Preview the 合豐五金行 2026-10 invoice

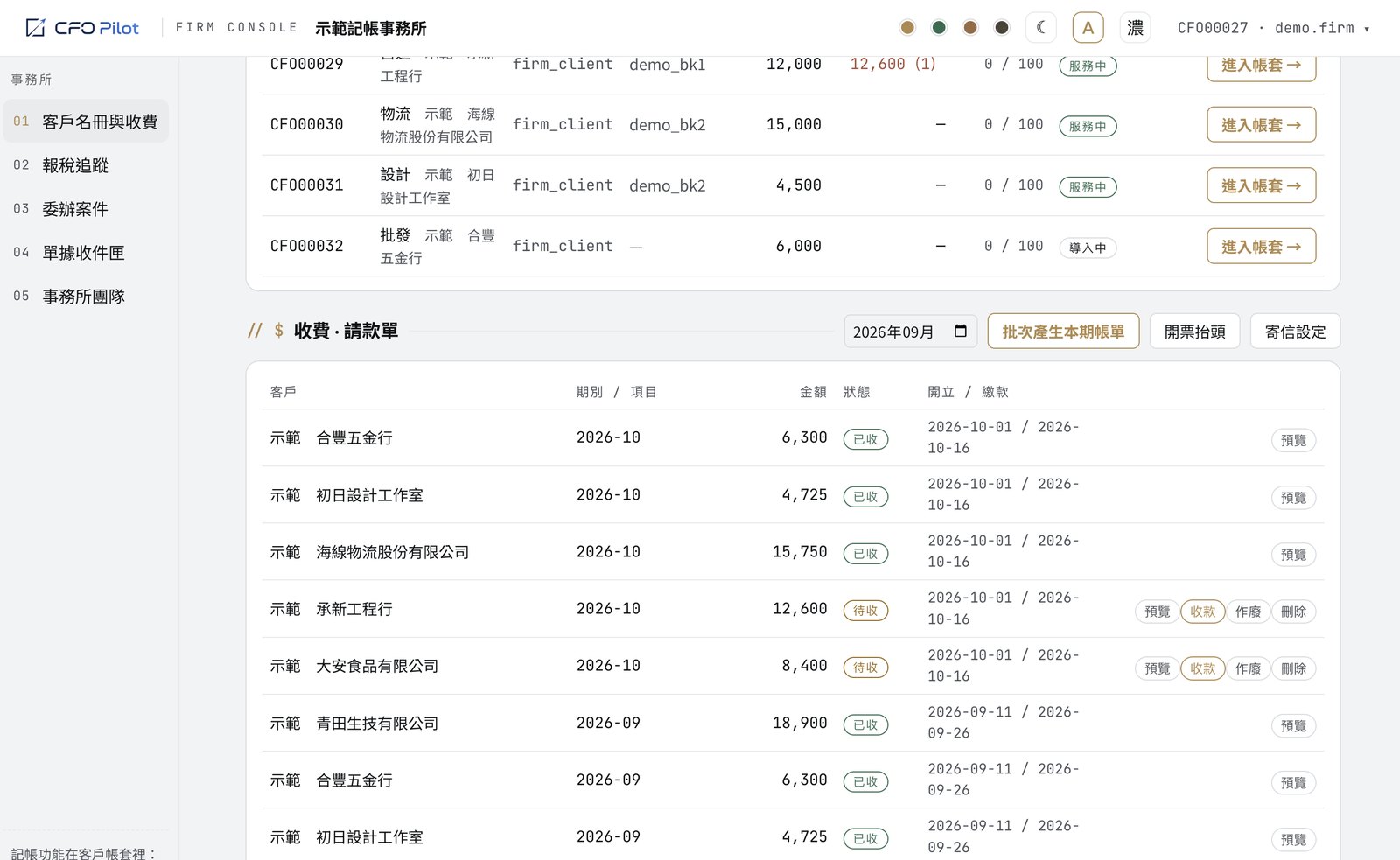pos(1293,440)
